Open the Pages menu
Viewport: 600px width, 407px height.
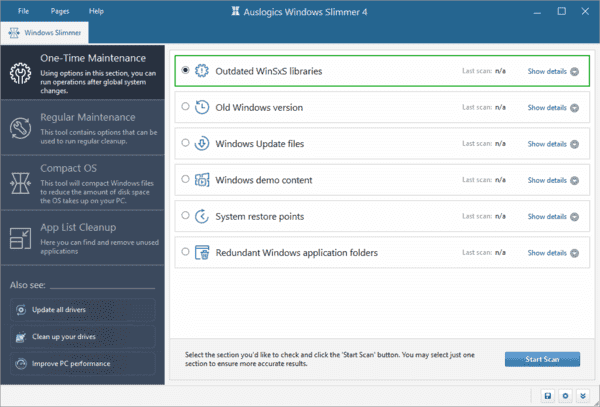click(60, 11)
